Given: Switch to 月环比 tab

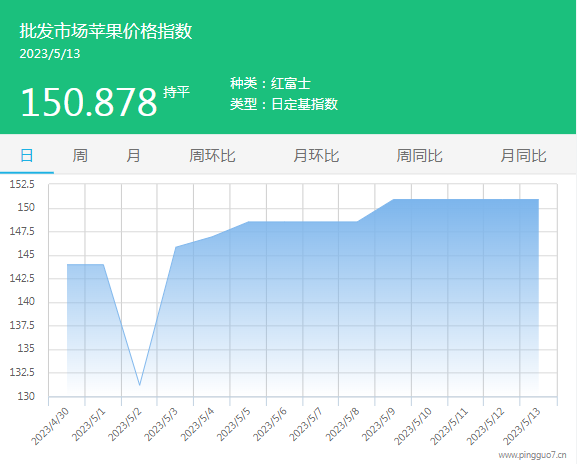Looking at the screenshot, I should (316, 155).
